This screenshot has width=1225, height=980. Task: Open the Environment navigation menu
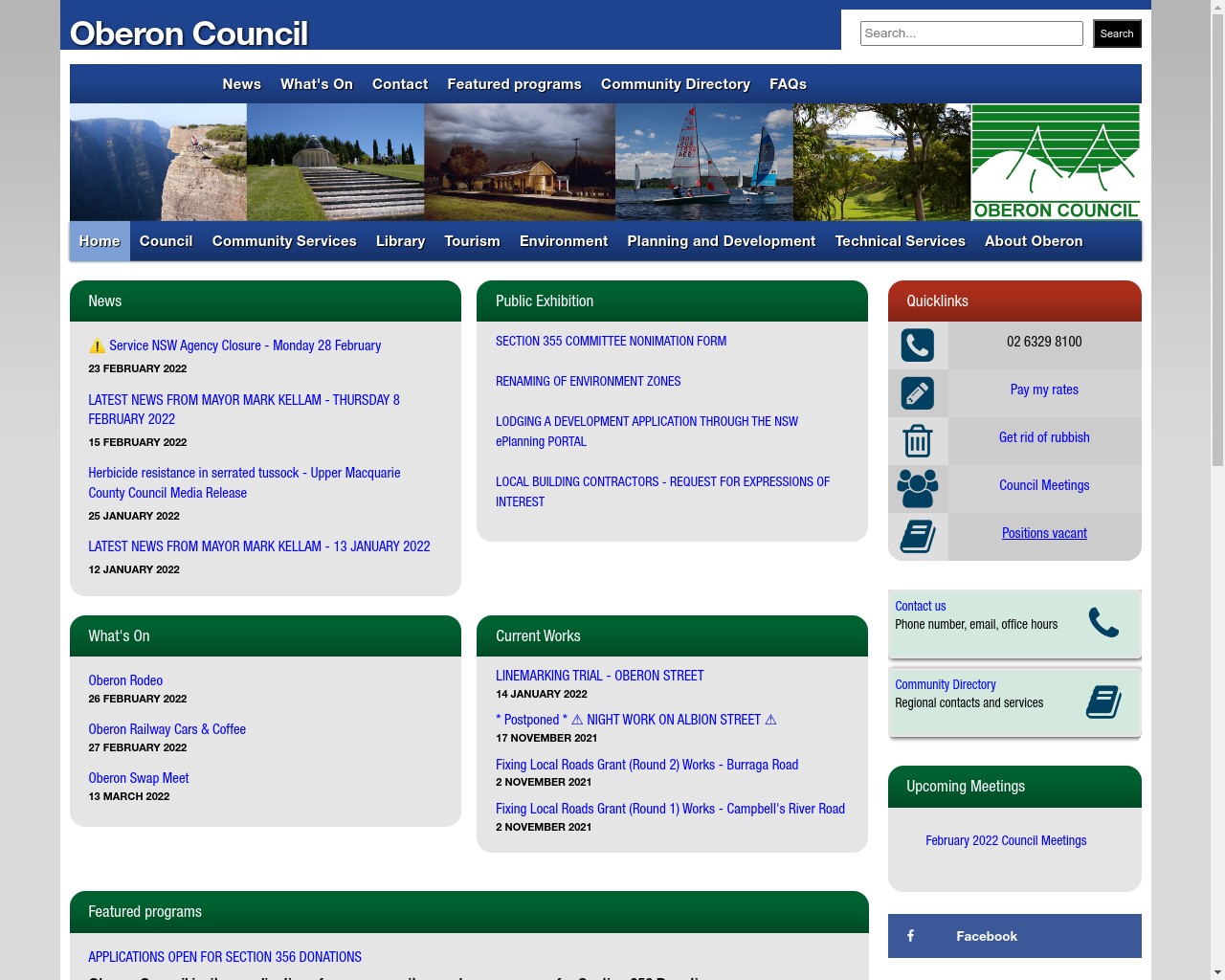click(564, 241)
